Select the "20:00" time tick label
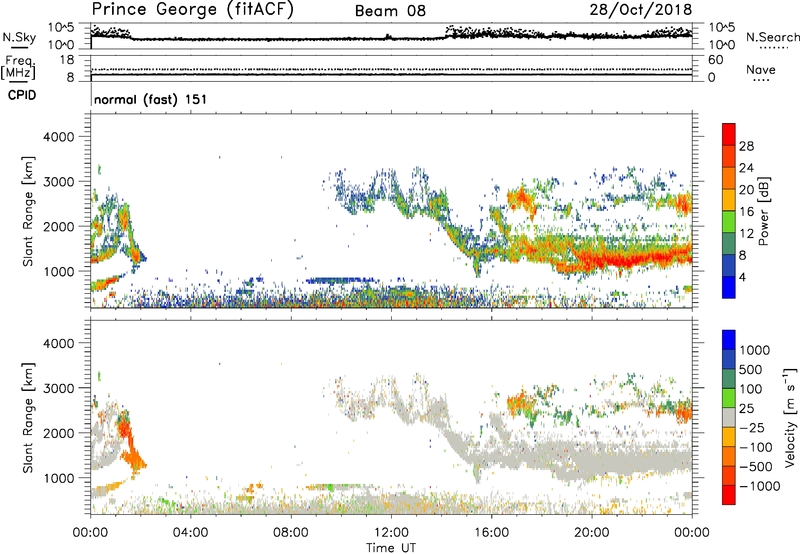This screenshot has height=554, width=800. pos(591,533)
